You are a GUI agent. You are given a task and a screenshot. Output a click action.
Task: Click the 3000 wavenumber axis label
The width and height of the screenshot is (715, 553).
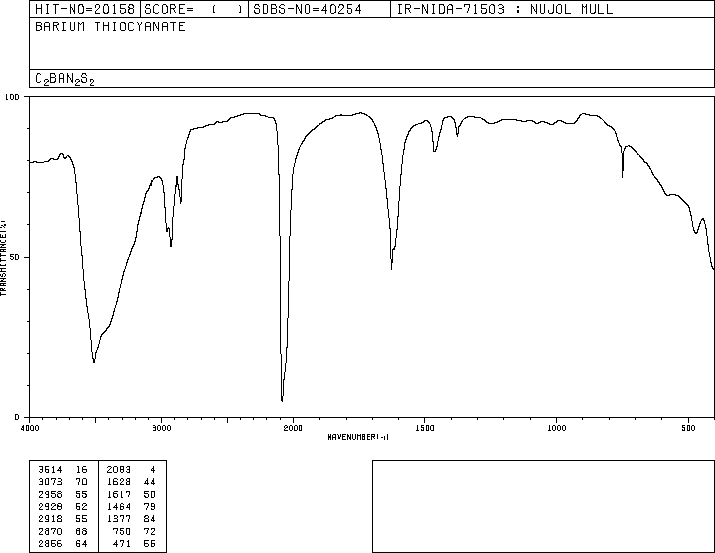(x=161, y=428)
